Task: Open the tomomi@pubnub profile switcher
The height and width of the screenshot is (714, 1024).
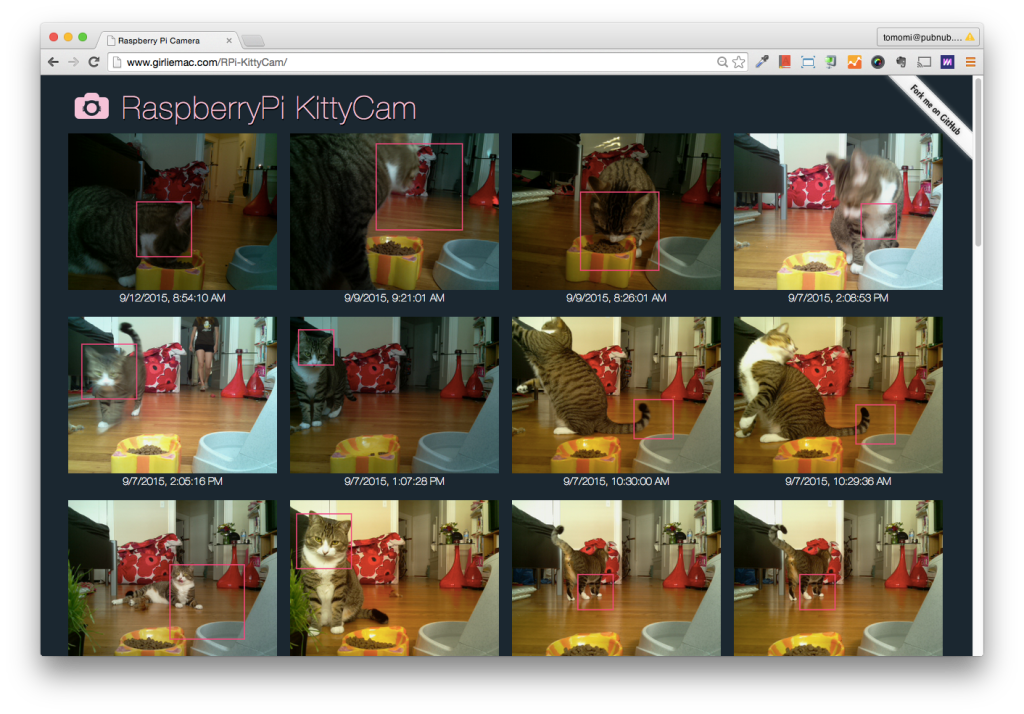Action: 927,37
